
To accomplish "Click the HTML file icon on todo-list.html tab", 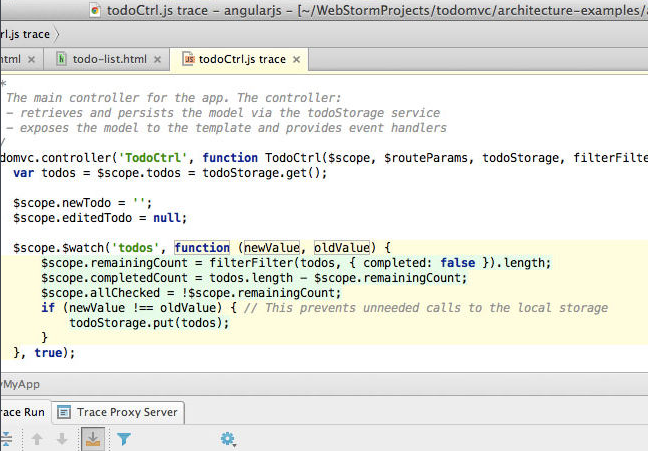I will point(62,59).
